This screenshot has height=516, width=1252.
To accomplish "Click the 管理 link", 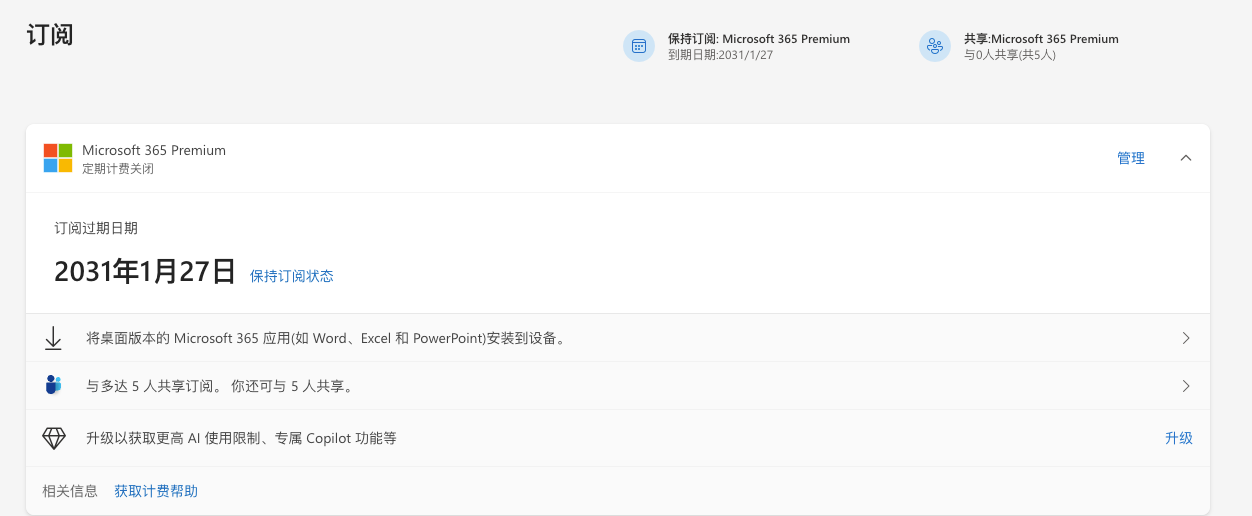I will click(x=1131, y=158).
